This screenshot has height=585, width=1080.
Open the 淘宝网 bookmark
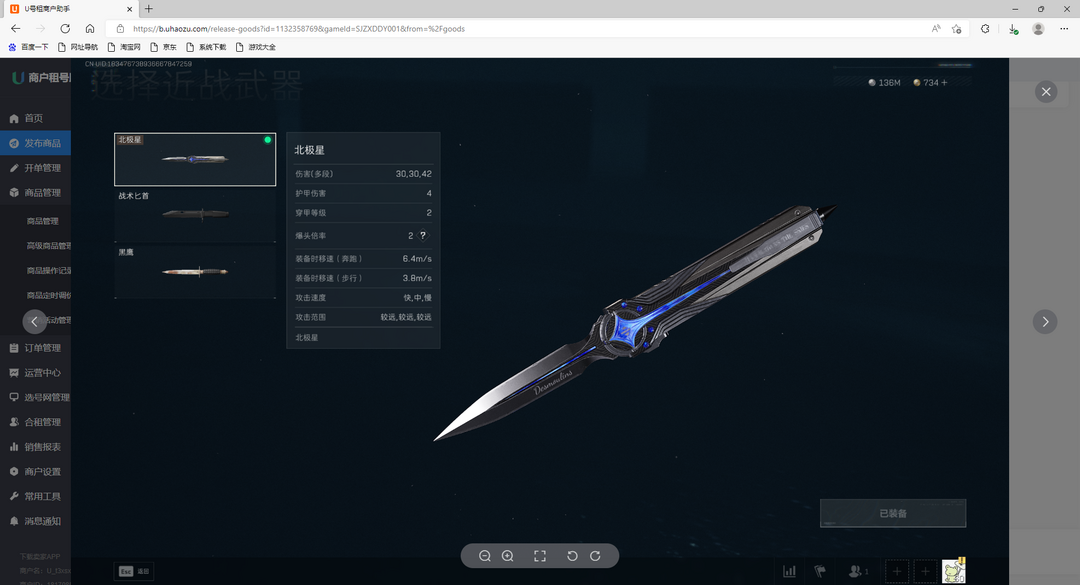(x=124, y=47)
